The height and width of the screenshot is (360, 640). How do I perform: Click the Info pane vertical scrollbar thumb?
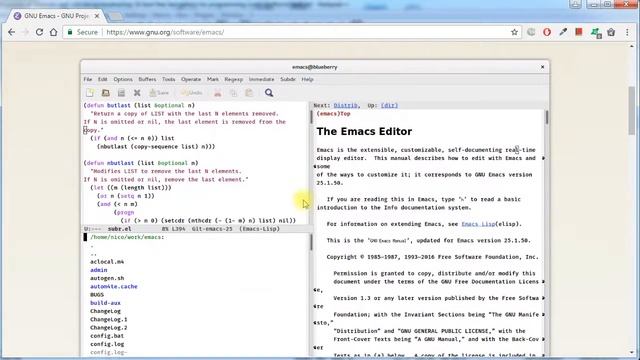547,118
